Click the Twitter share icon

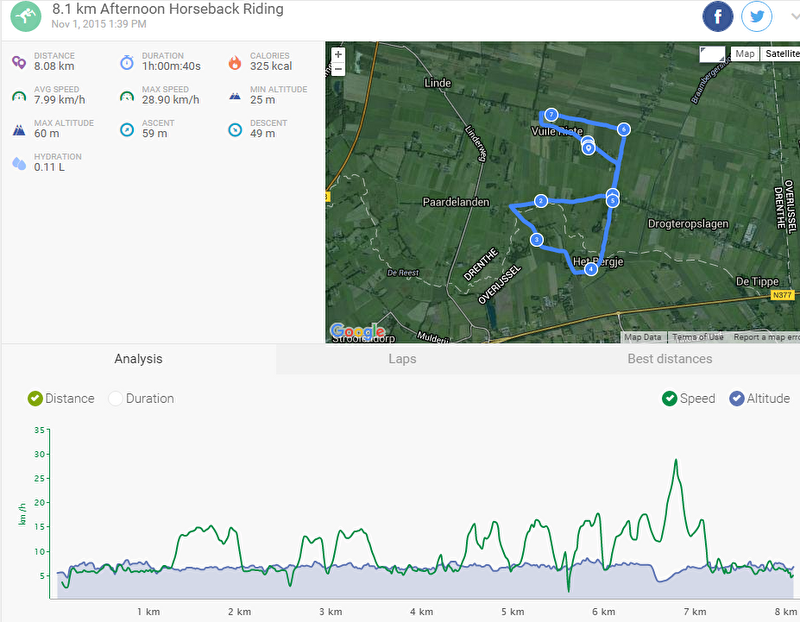[x=757, y=16]
